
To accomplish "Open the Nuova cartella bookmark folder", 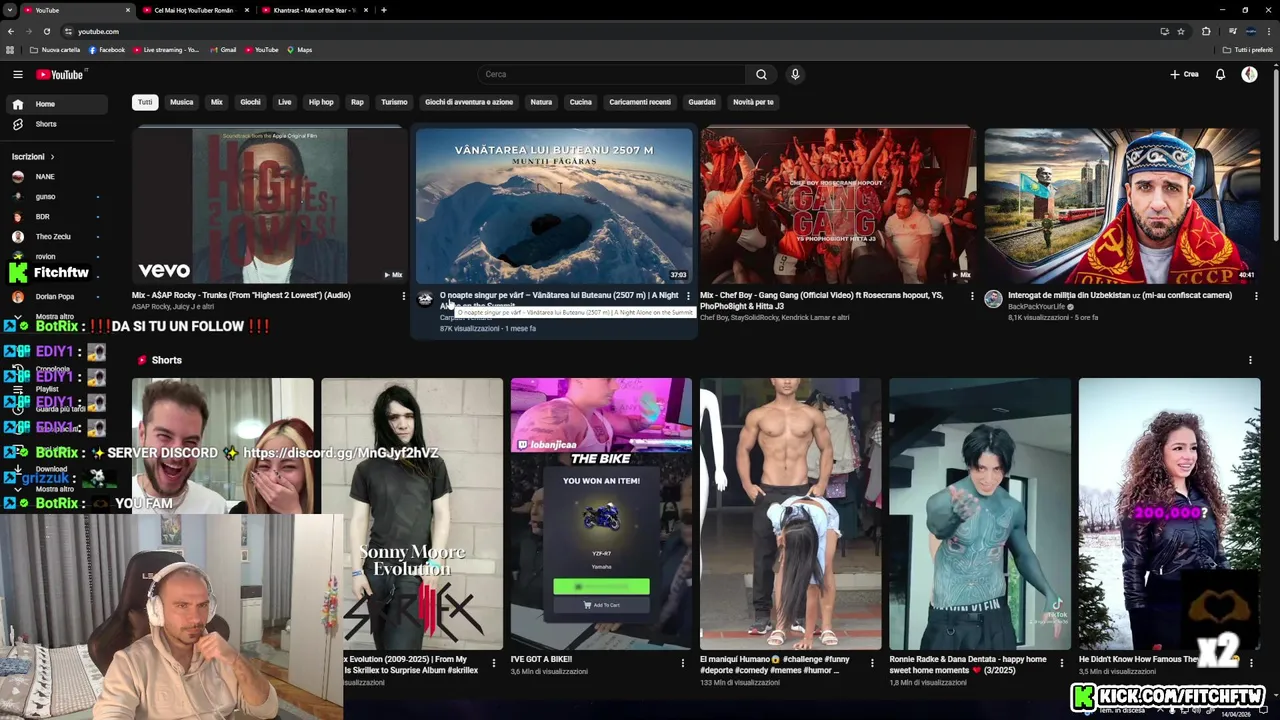I will click(x=55, y=50).
